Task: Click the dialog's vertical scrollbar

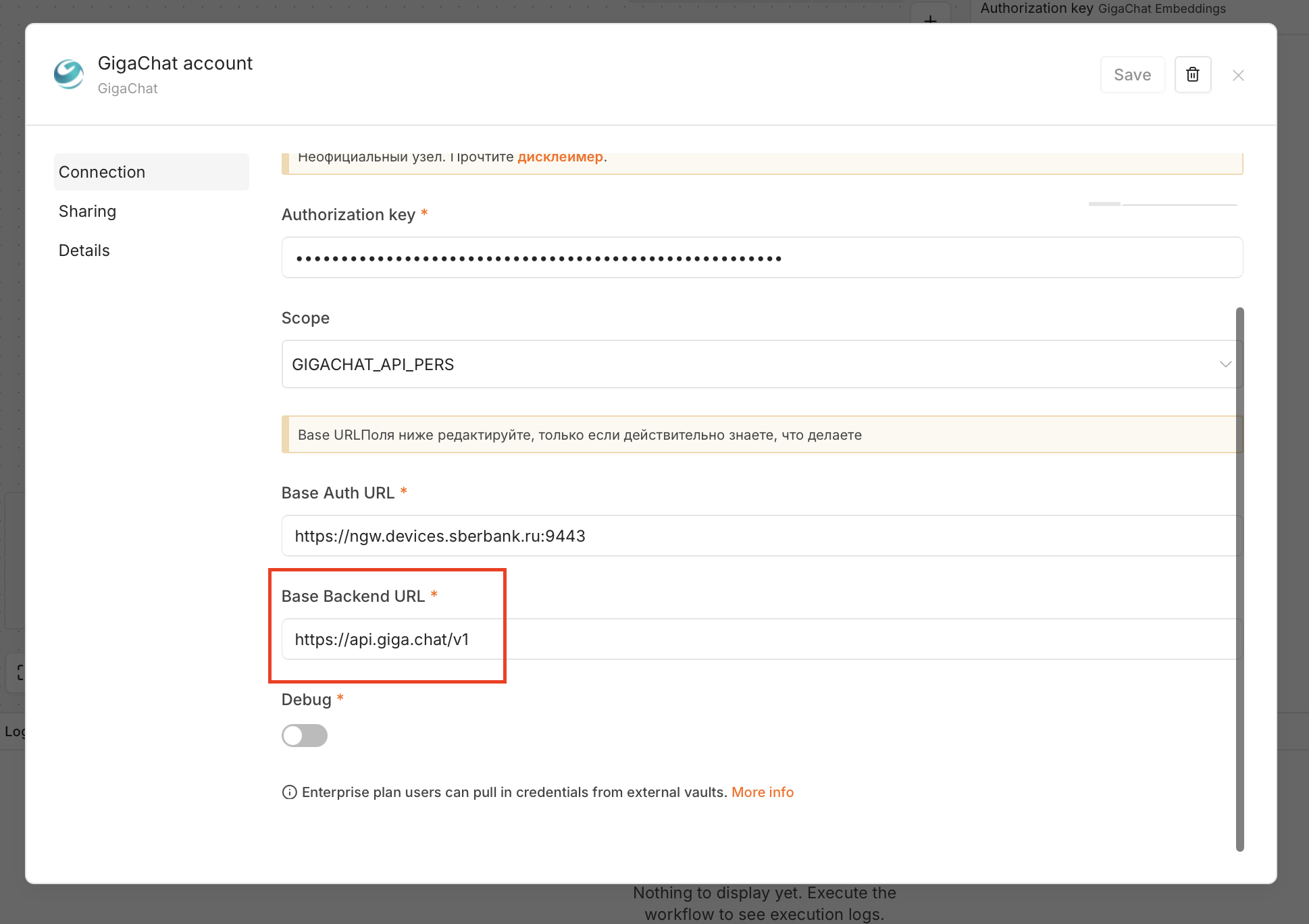Action: point(1239,580)
